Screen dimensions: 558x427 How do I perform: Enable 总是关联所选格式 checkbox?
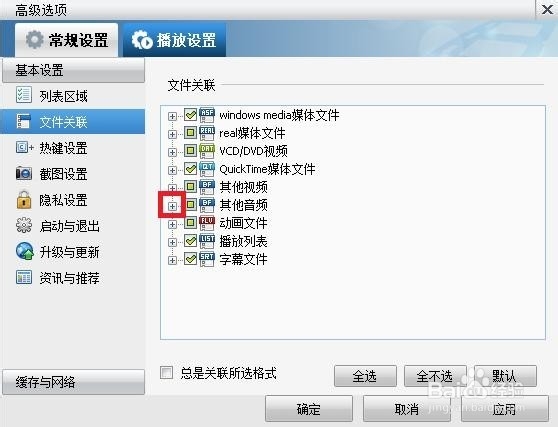167,373
